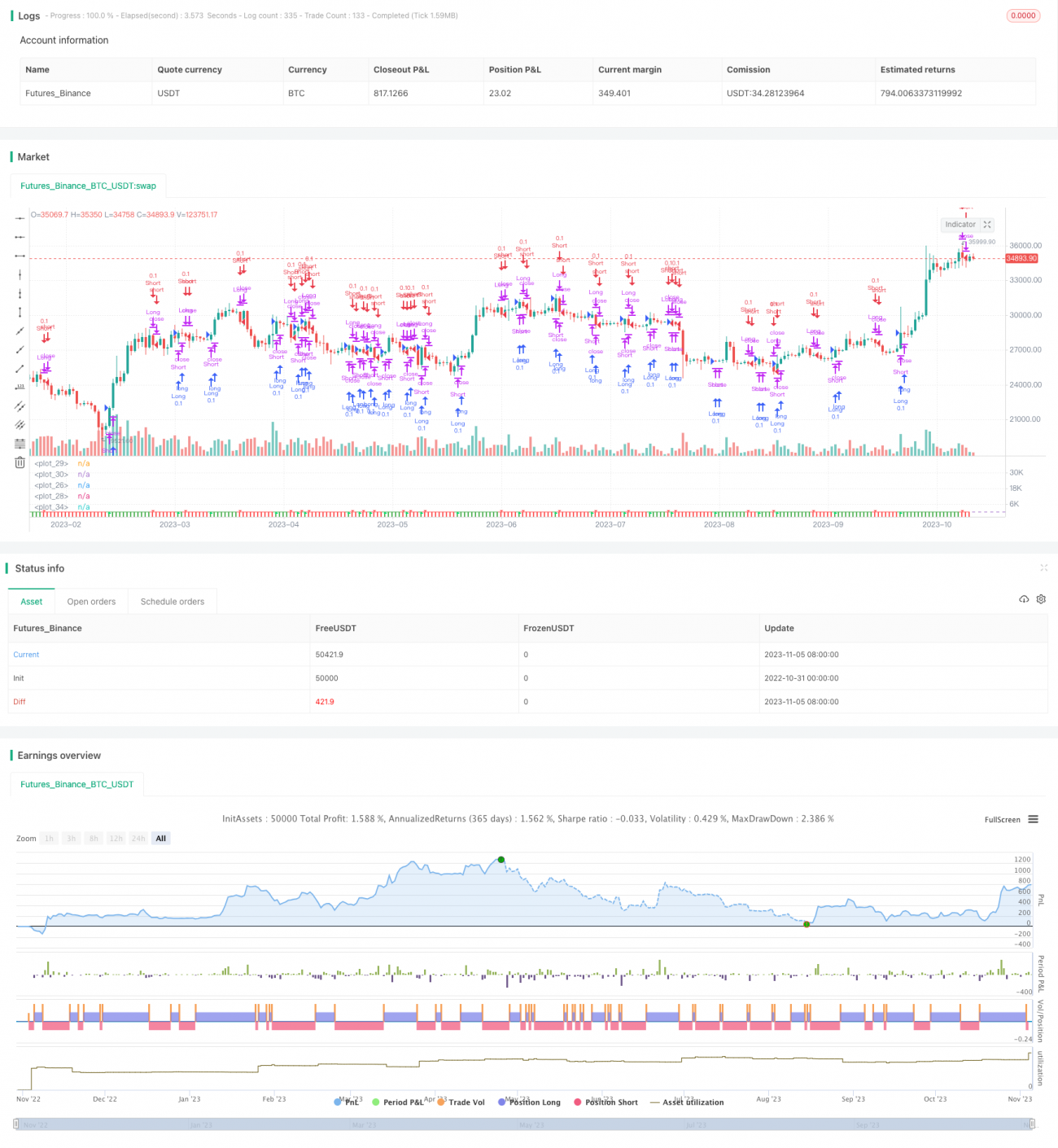The height and width of the screenshot is (1148, 1058).
Task: Click the plot_34 indicator label
Action: (x=50, y=507)
